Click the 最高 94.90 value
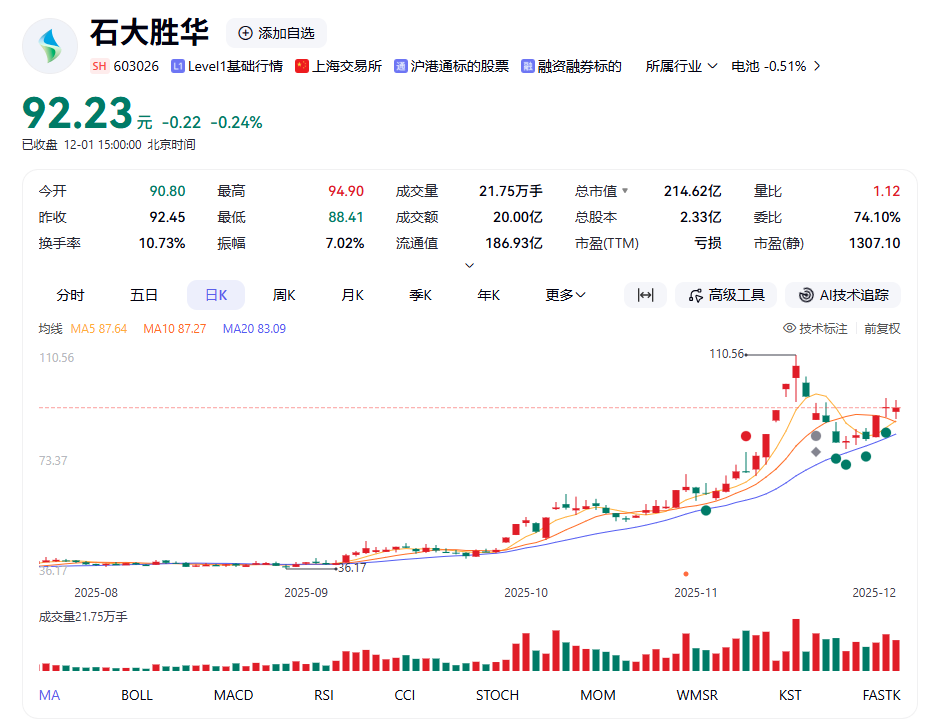 pyautogui.click(x=346, y=191)
